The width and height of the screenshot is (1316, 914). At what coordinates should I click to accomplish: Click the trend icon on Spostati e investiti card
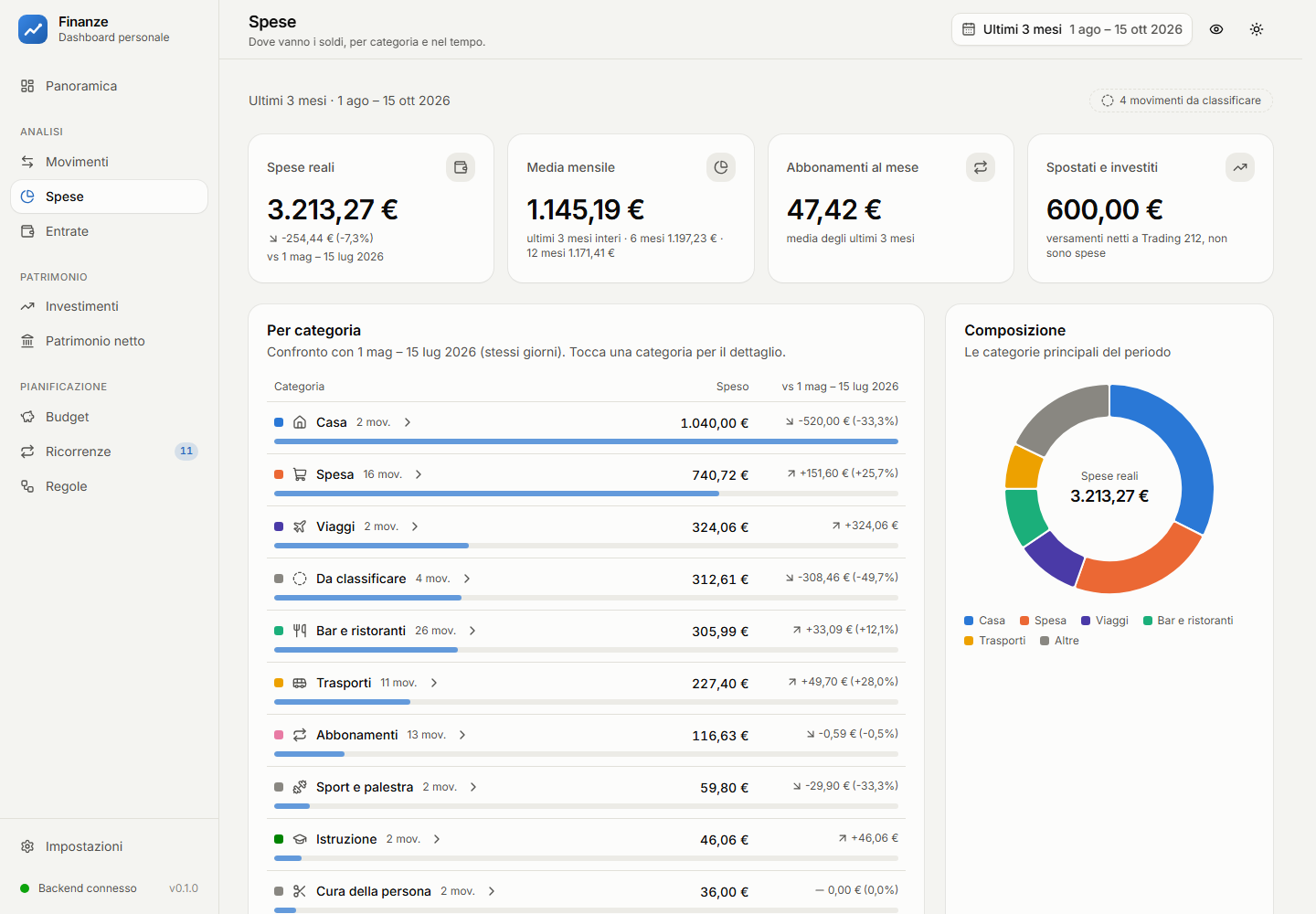[x=1240, y=167]
